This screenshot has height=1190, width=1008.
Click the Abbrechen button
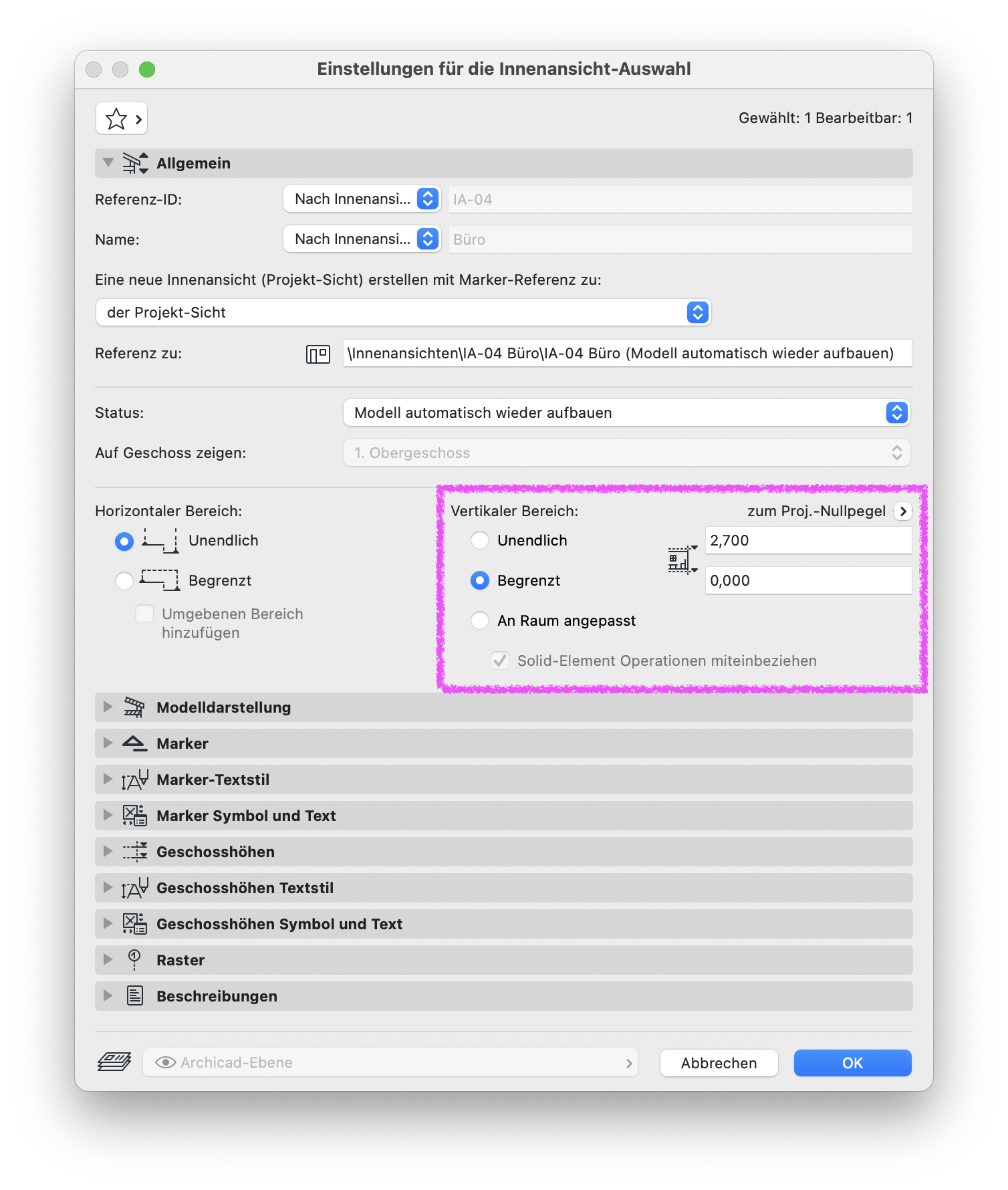719,1063
